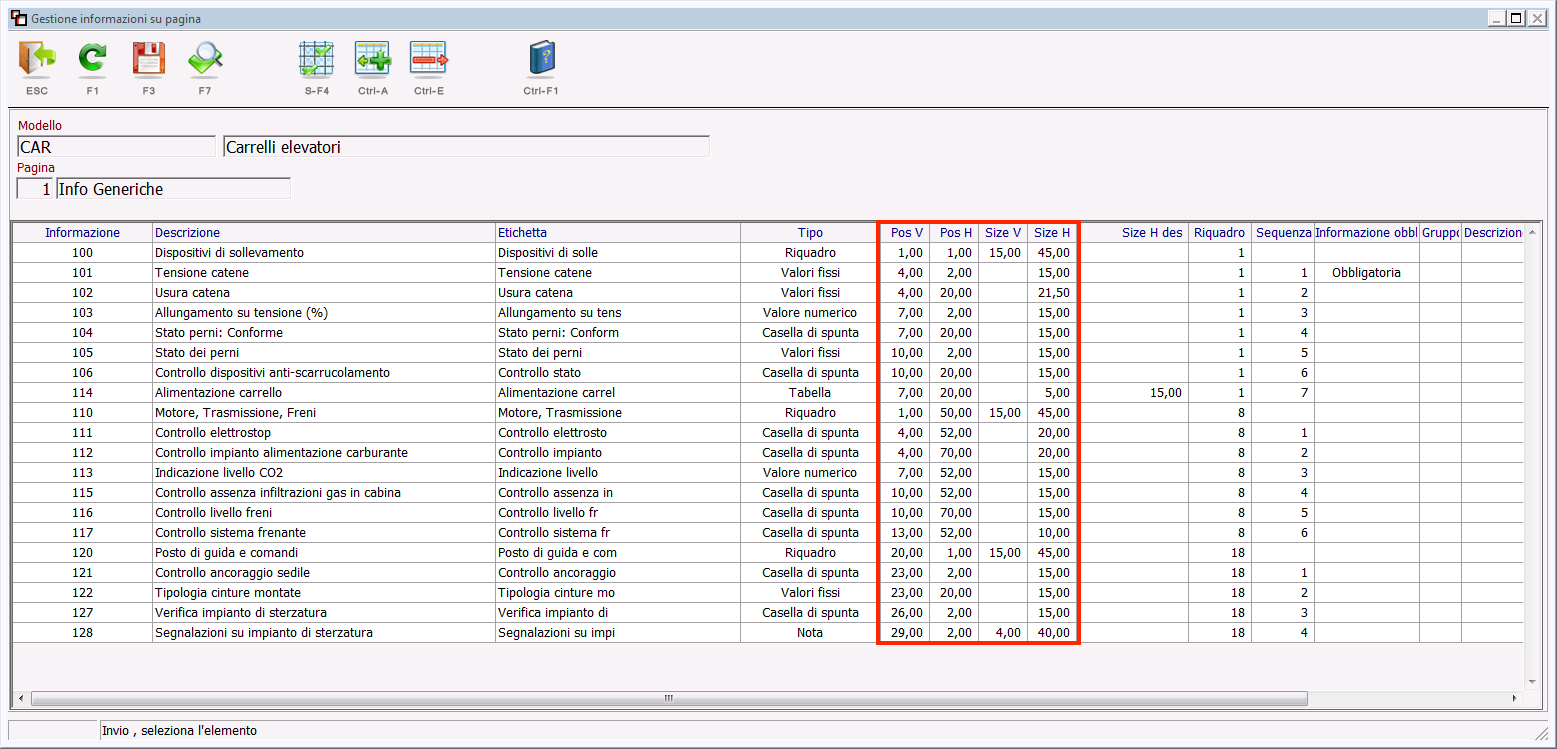Click the Sequenza column header

(1283, 233)
